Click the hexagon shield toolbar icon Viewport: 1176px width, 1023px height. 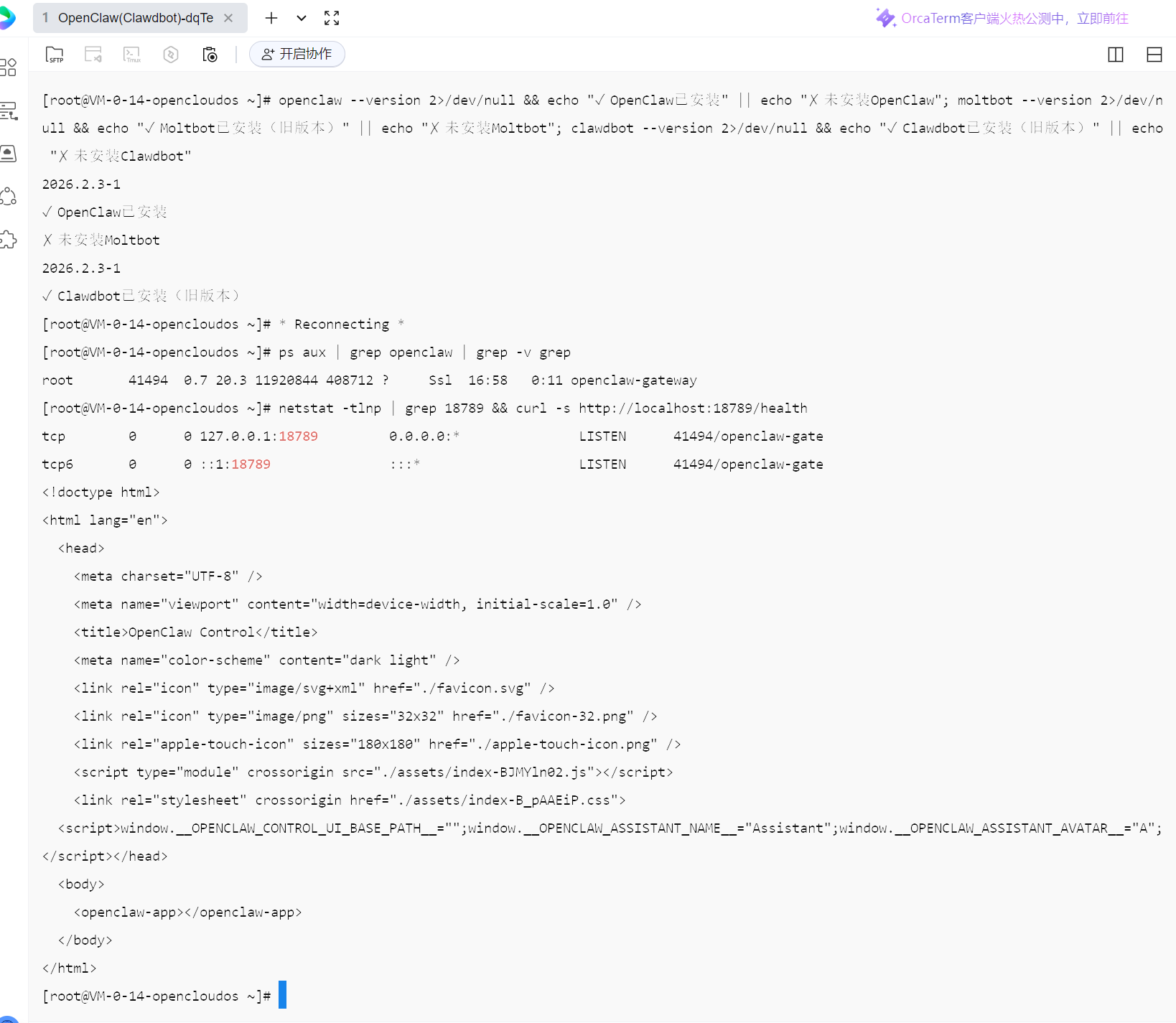click(x=171, y=55)
